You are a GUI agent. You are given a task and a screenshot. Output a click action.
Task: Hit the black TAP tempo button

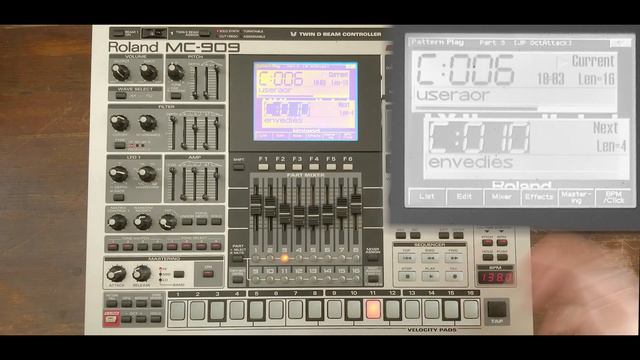(x=497, y=309)
